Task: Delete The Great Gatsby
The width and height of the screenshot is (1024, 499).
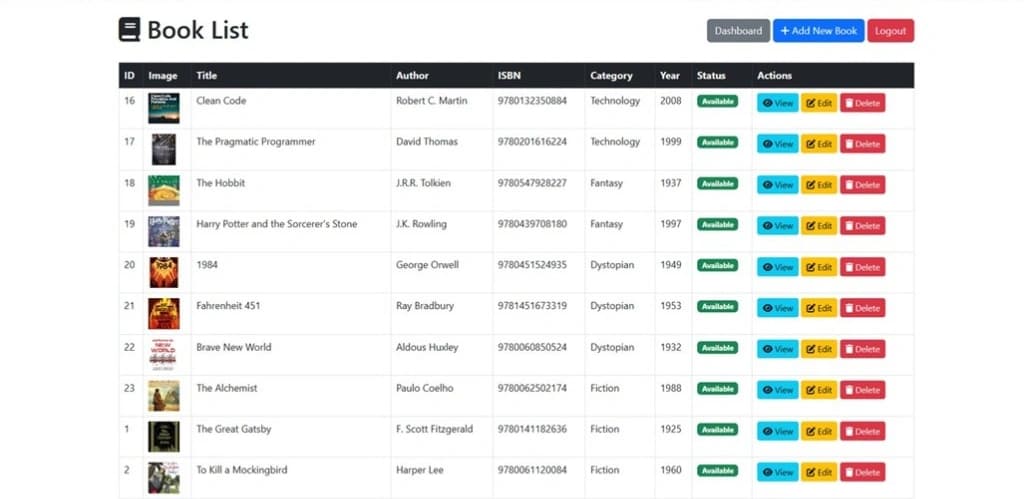Action: [862, 431]
